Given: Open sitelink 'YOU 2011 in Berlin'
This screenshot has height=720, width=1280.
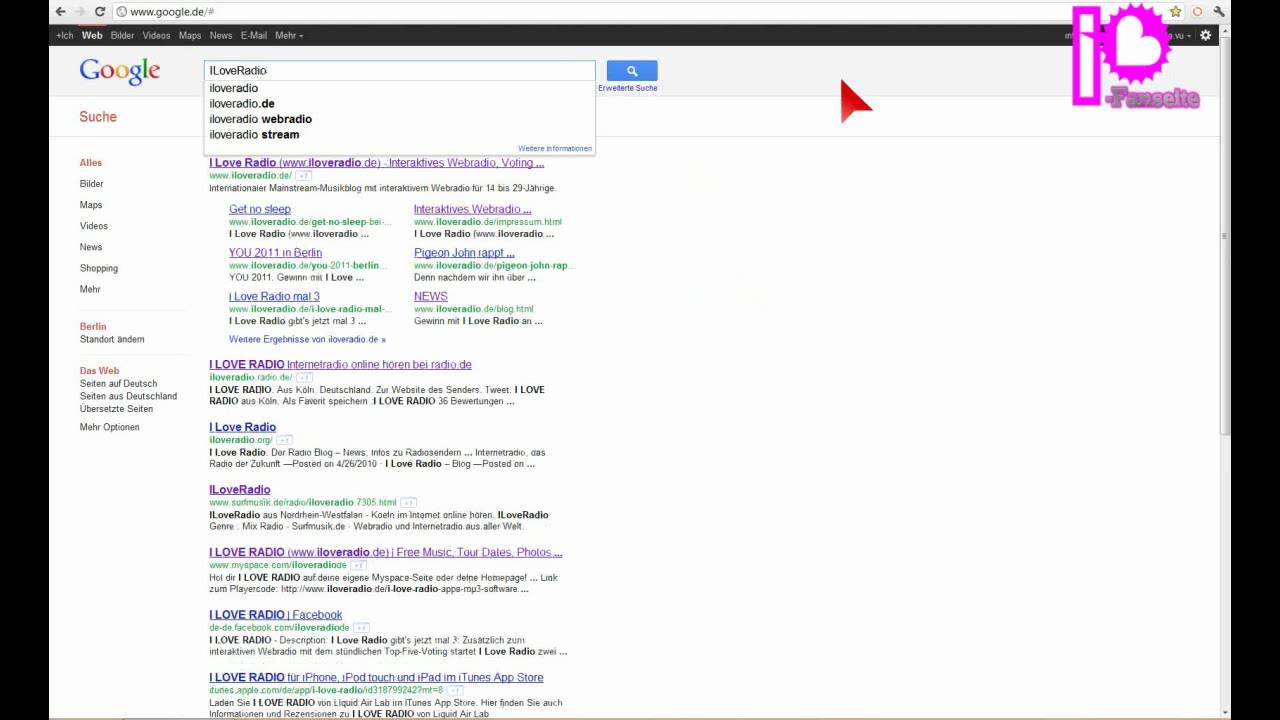Looking at the screenshot, I should (275, 253).
